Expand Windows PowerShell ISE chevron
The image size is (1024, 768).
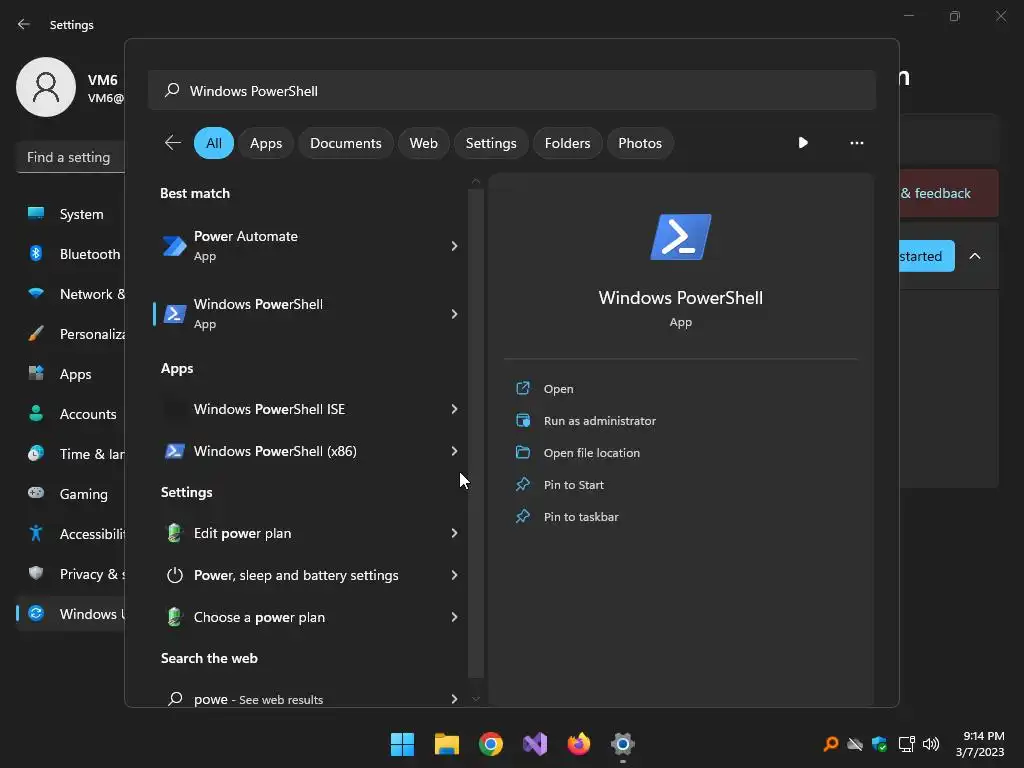click(454, 409)
